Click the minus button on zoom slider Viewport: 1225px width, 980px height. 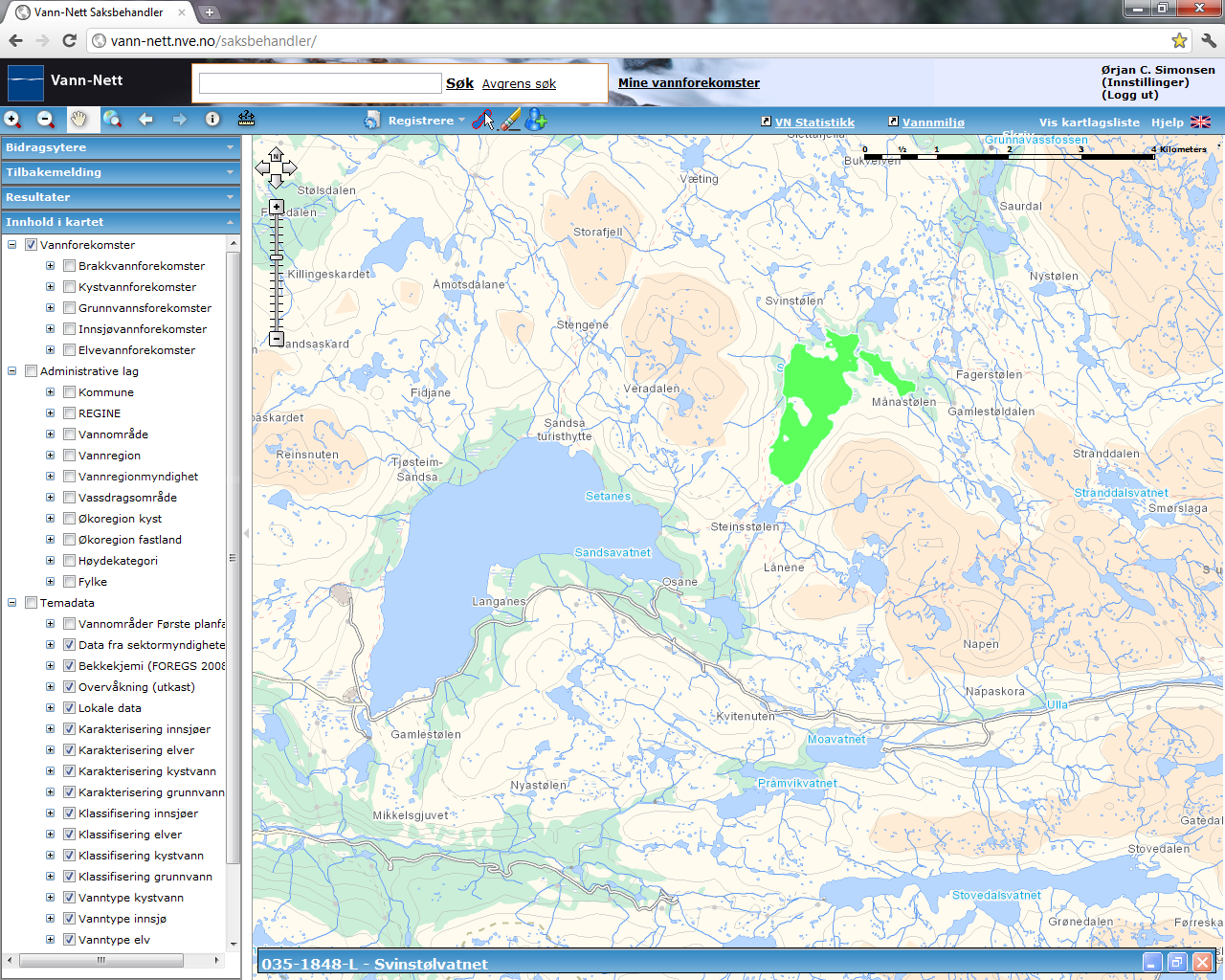coord(277,339)
